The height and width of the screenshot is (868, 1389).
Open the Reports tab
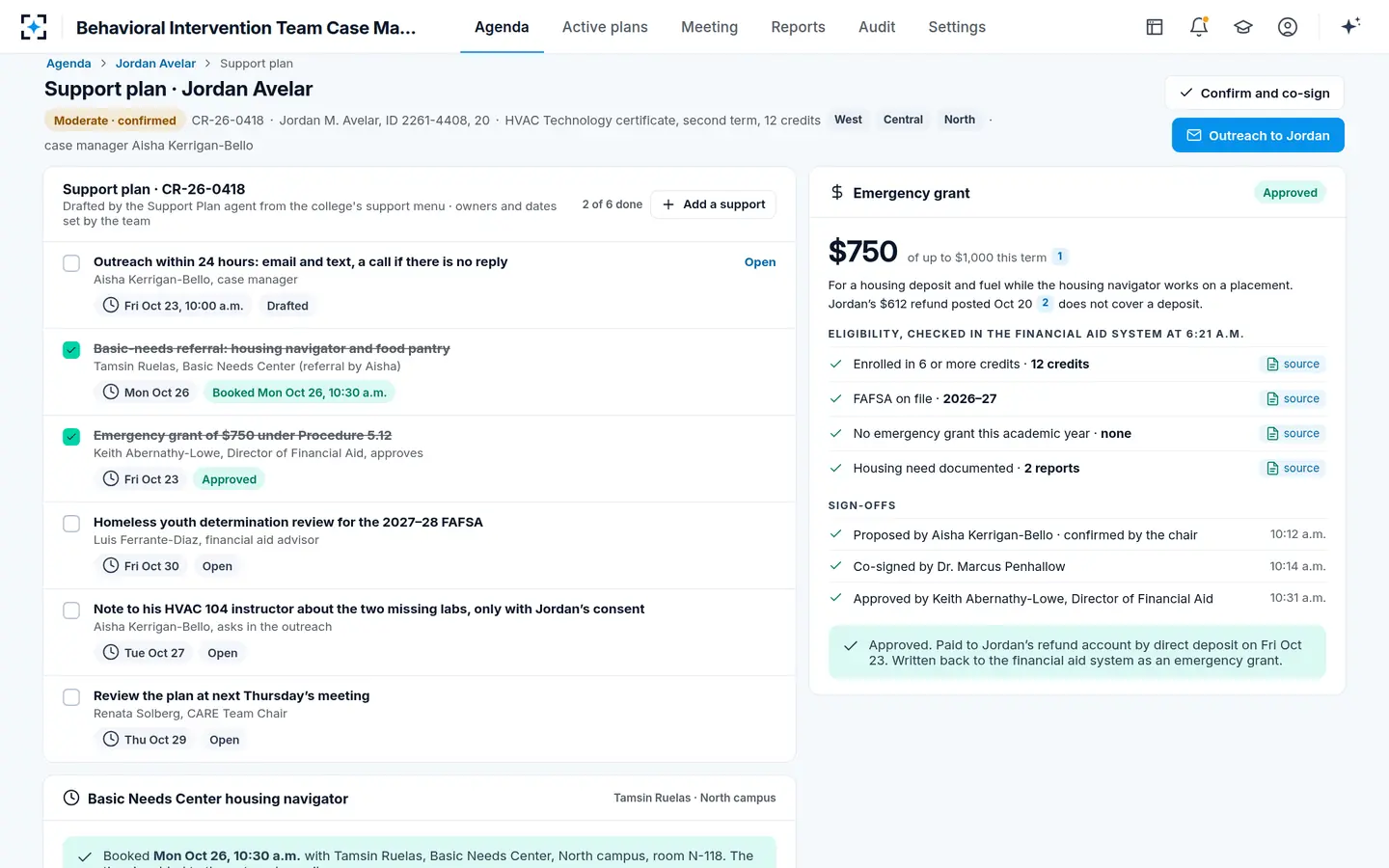point(798,27)
